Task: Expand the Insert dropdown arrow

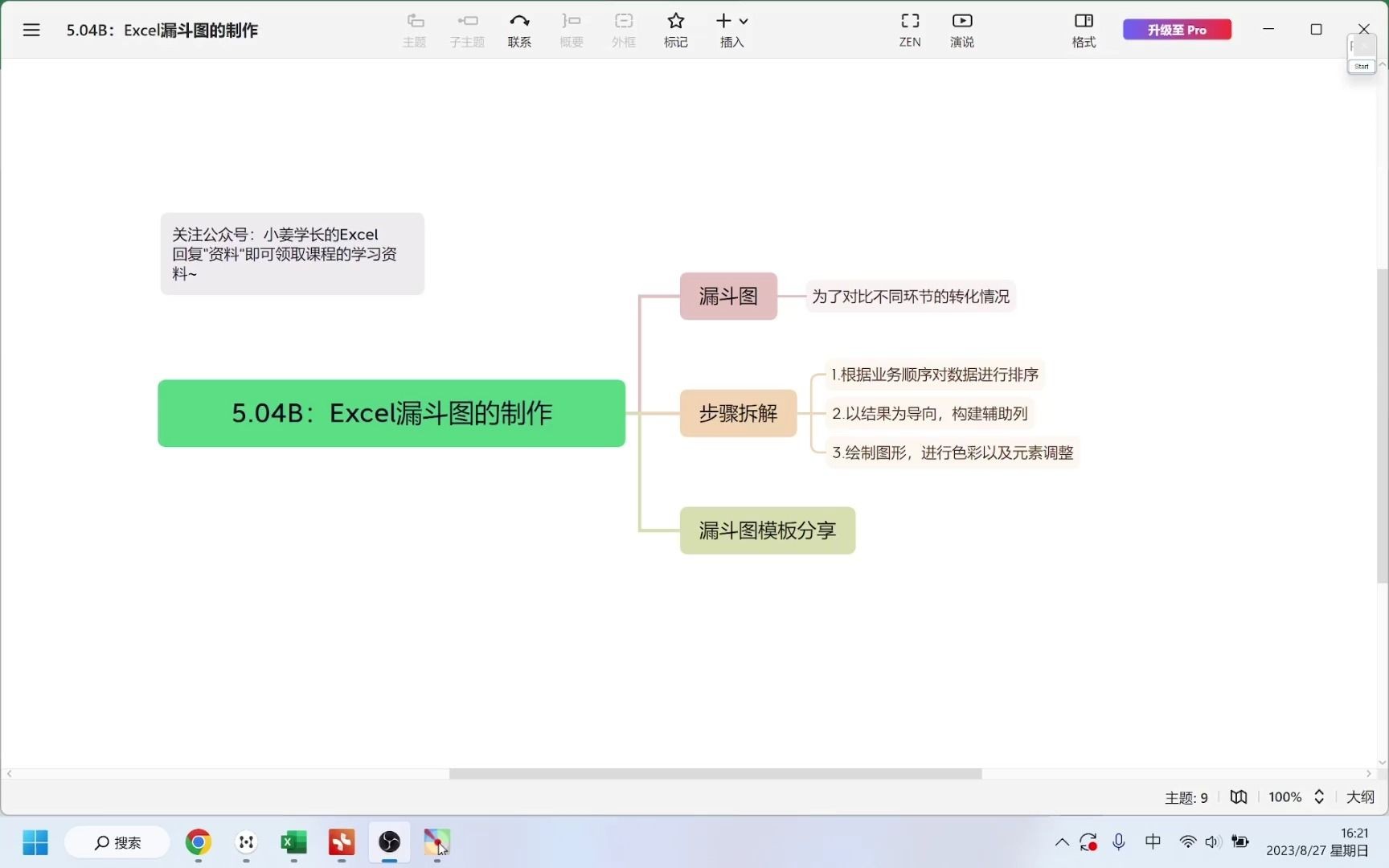Action: click(744, 22)
